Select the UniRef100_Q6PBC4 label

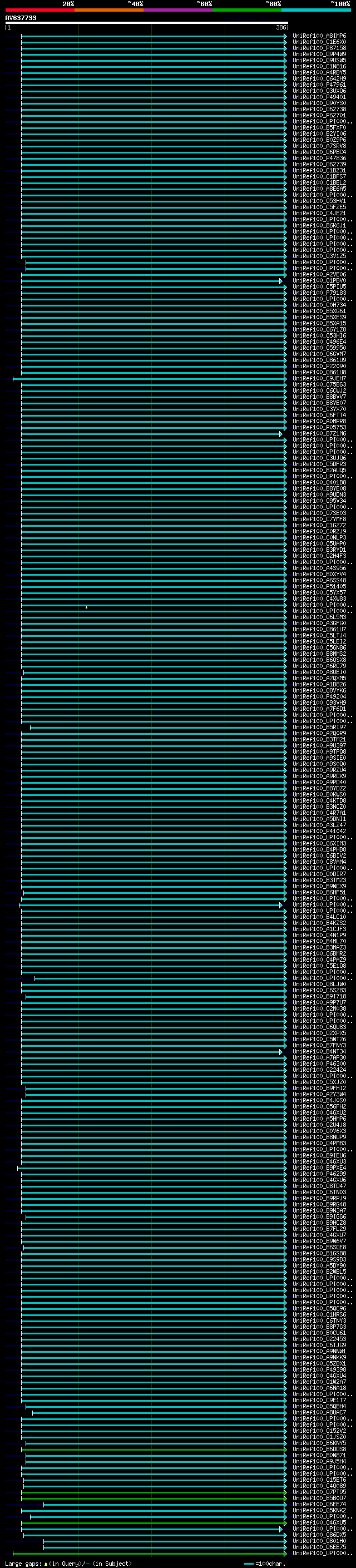click(x=319, y=152)
